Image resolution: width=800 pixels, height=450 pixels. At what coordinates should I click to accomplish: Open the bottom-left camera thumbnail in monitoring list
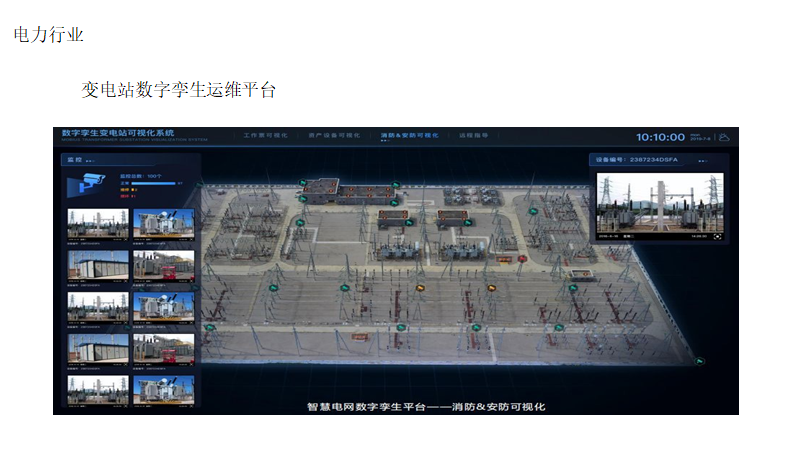coord(97,389)
